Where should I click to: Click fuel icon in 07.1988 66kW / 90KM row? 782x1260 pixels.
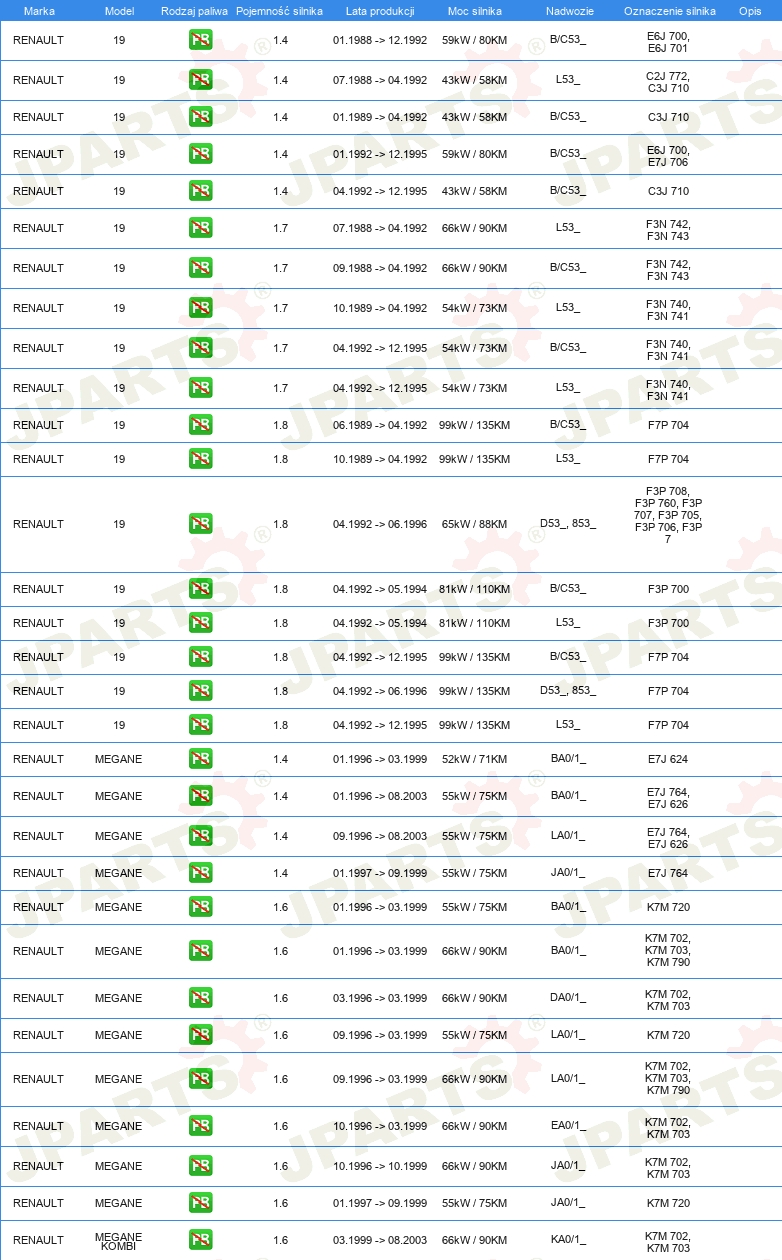click(200, 228)
